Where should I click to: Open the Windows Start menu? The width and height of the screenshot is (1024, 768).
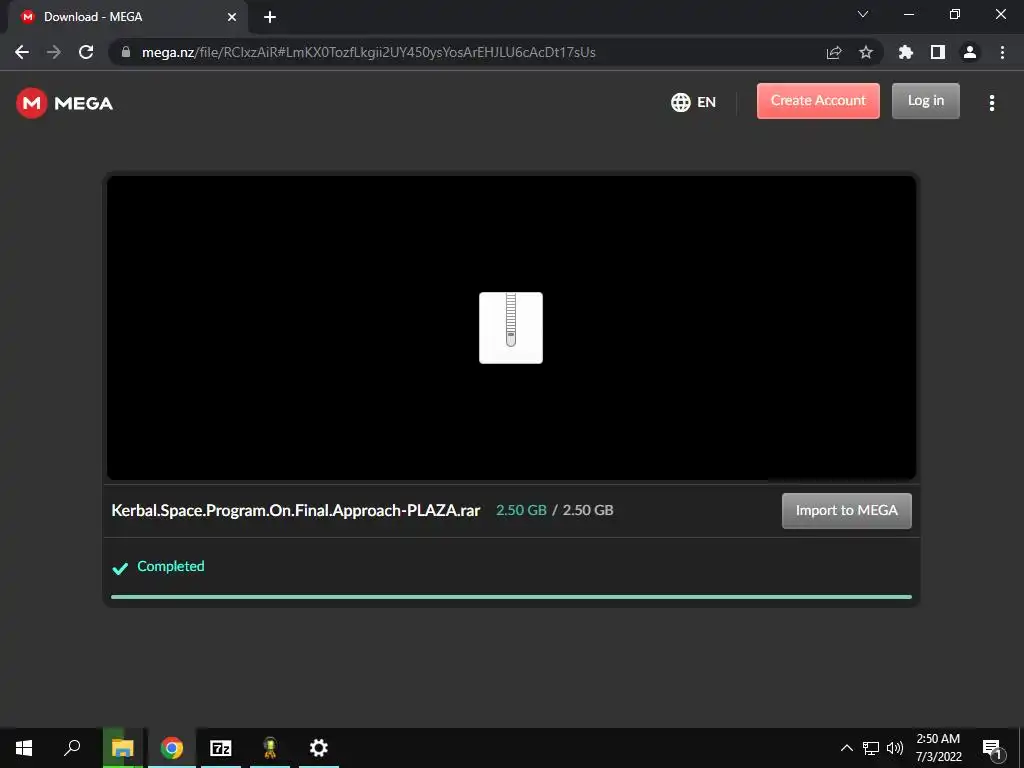pyautogui.click(x=24, y=748)
